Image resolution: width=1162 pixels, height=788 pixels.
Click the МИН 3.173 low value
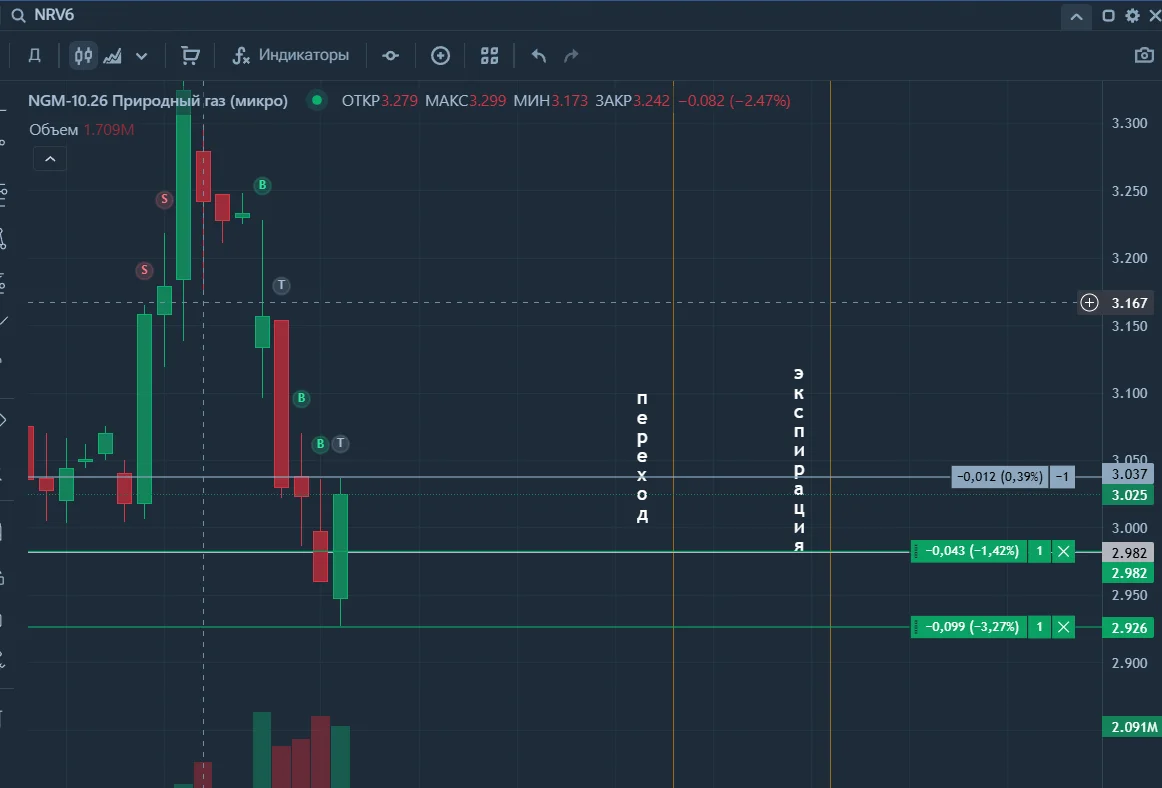[551, 101]
